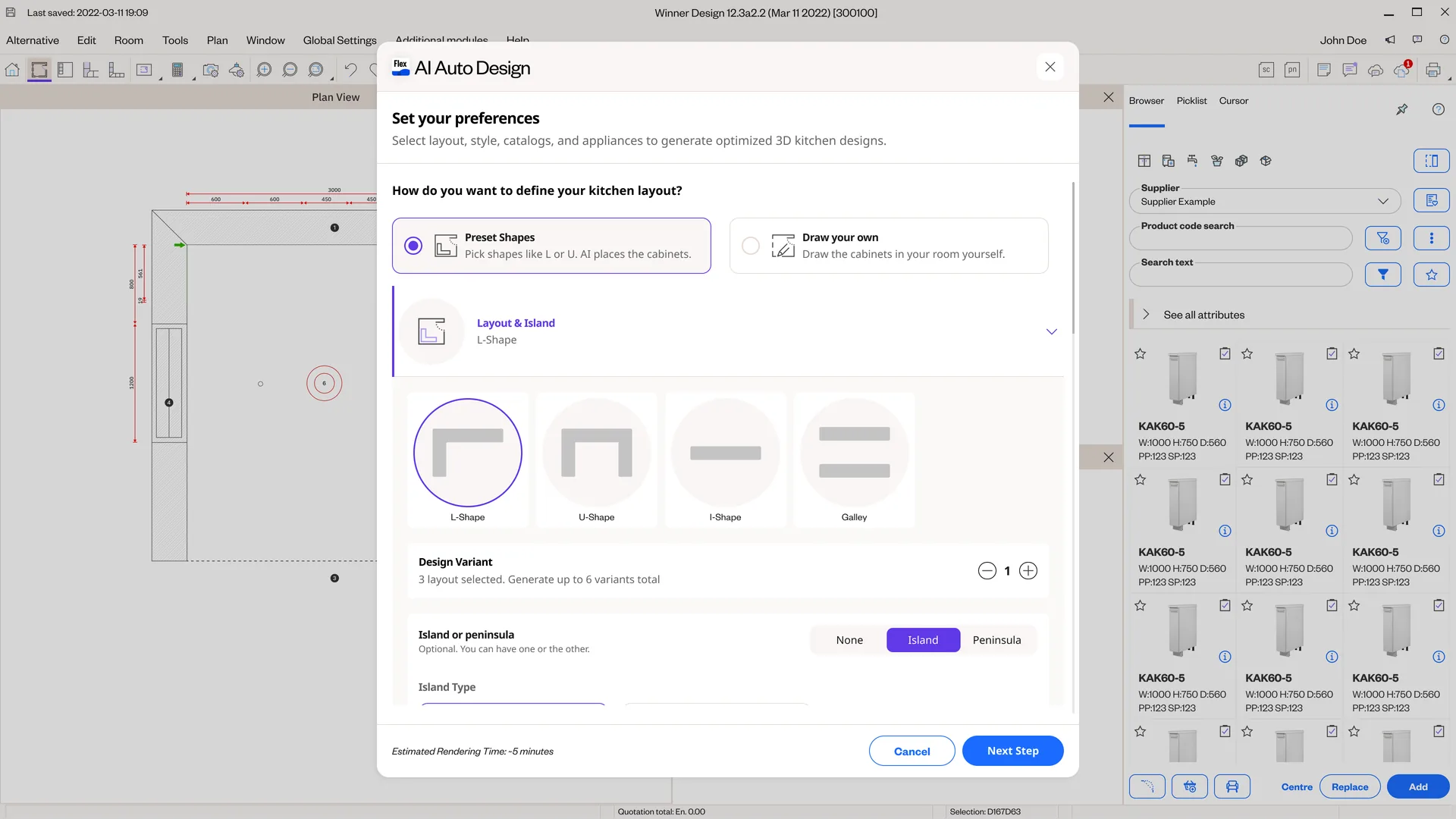Switch to the Picklist tab

[x=1191, y=101]
